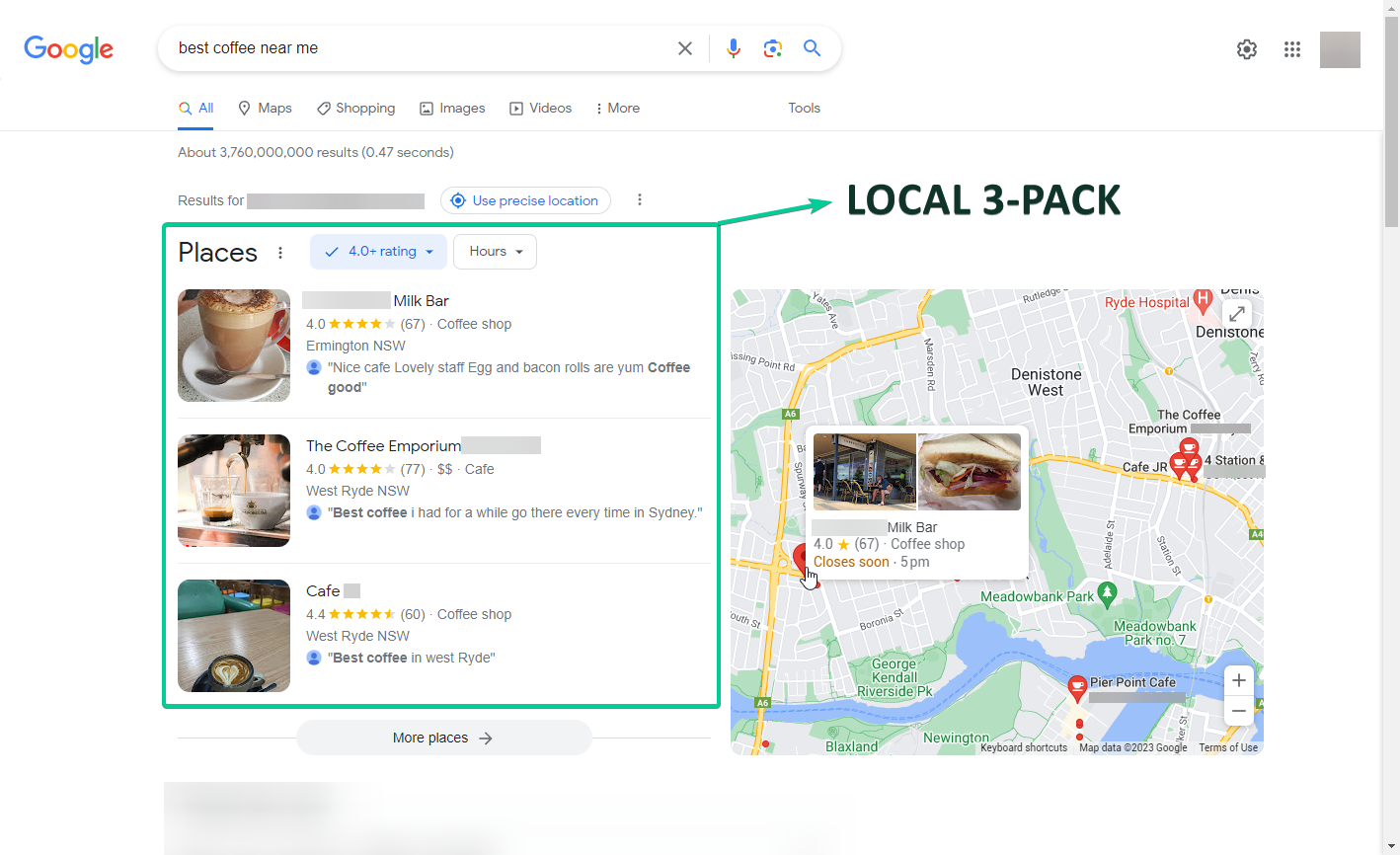Open the Google apps grid
This screenshot has width=1400, height=855.
[1292, 49]
